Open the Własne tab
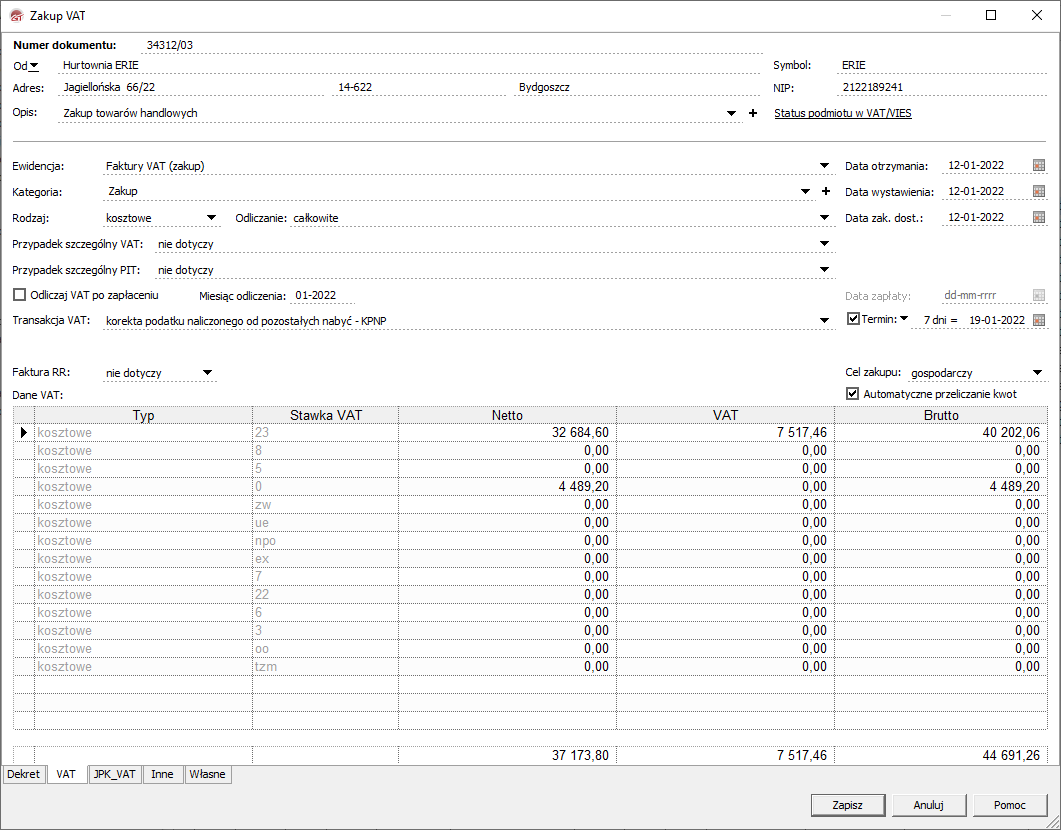 point(208,774)
